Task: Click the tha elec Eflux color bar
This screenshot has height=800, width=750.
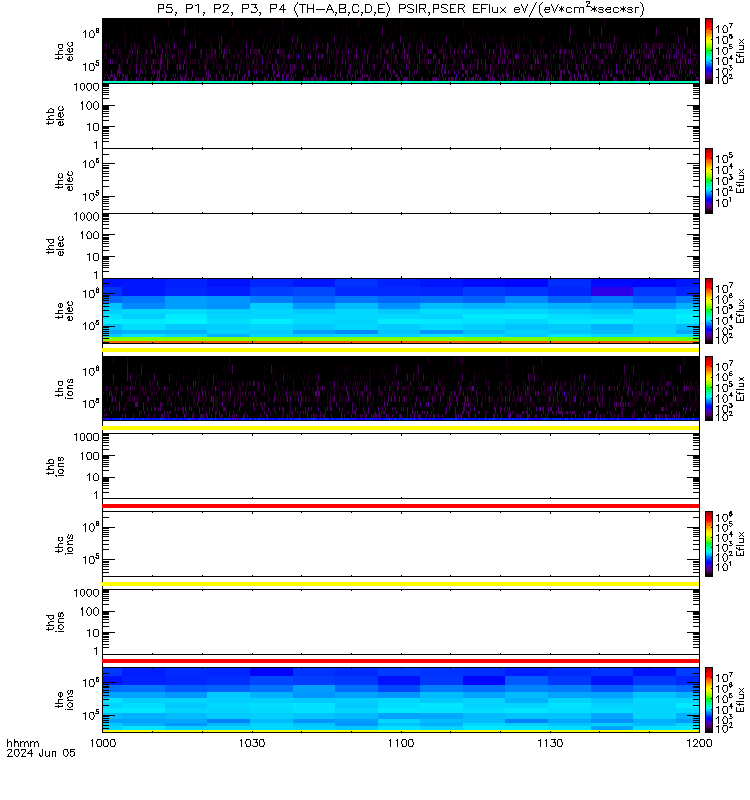Action: click(x=709, y=51)
